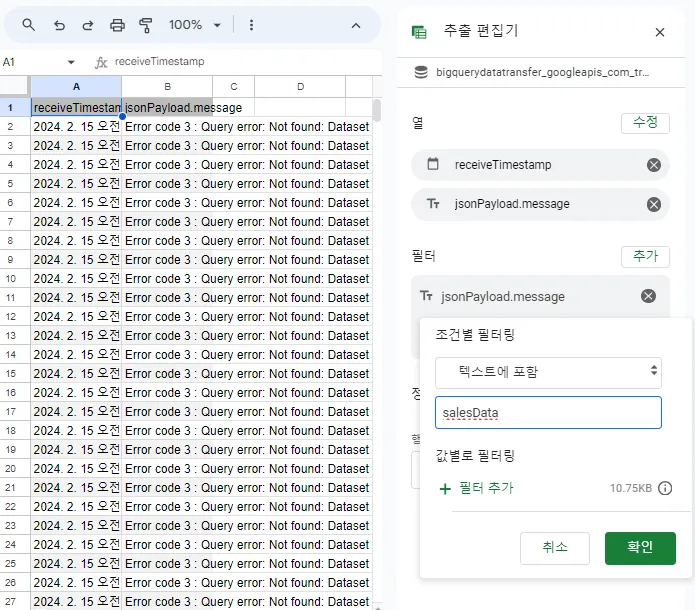Image resolution: width=695 pixels, height=610 pixels.
Task: Print the spreadsheet
Action: 117,25
